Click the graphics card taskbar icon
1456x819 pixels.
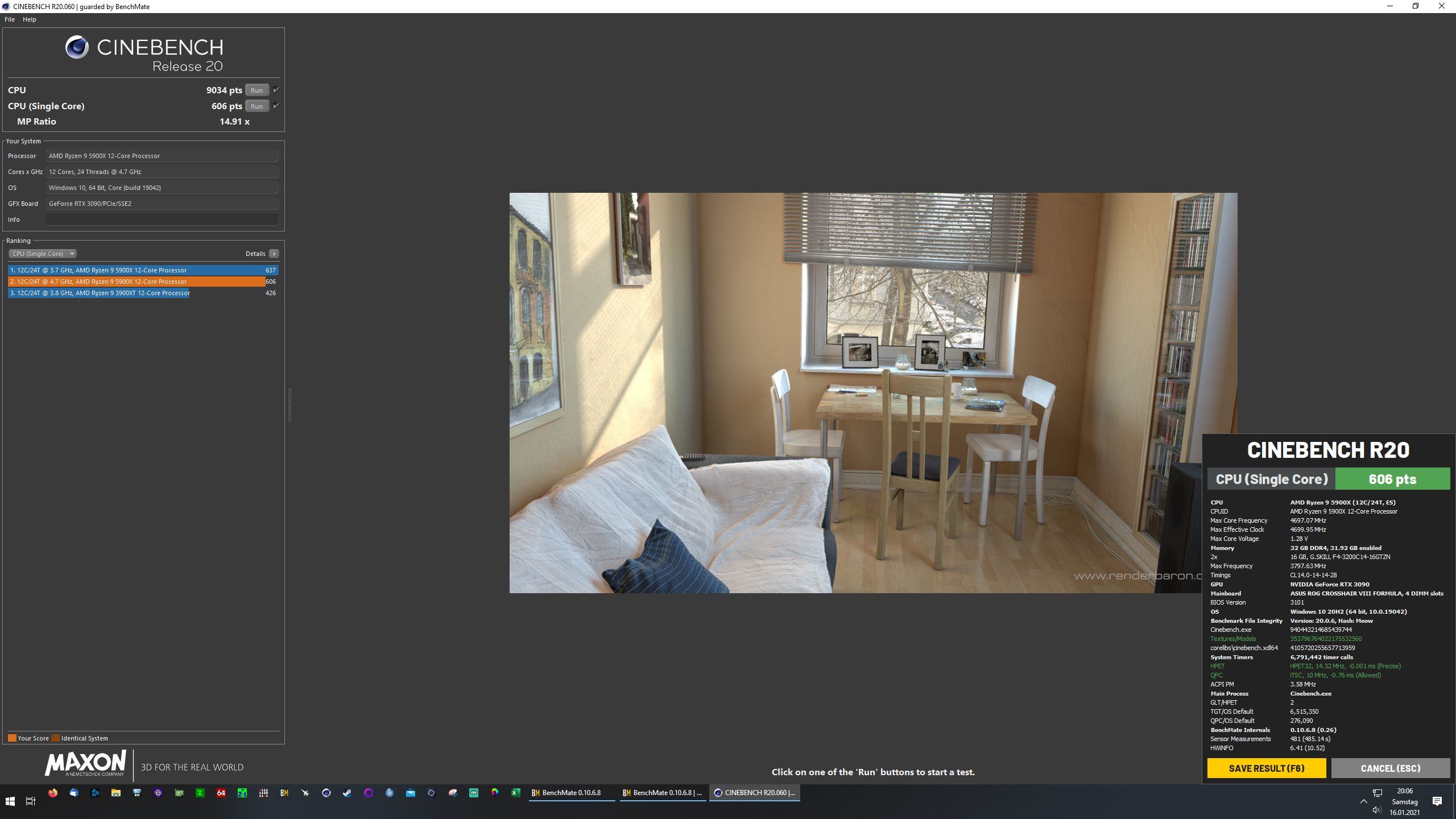(179, 793)
